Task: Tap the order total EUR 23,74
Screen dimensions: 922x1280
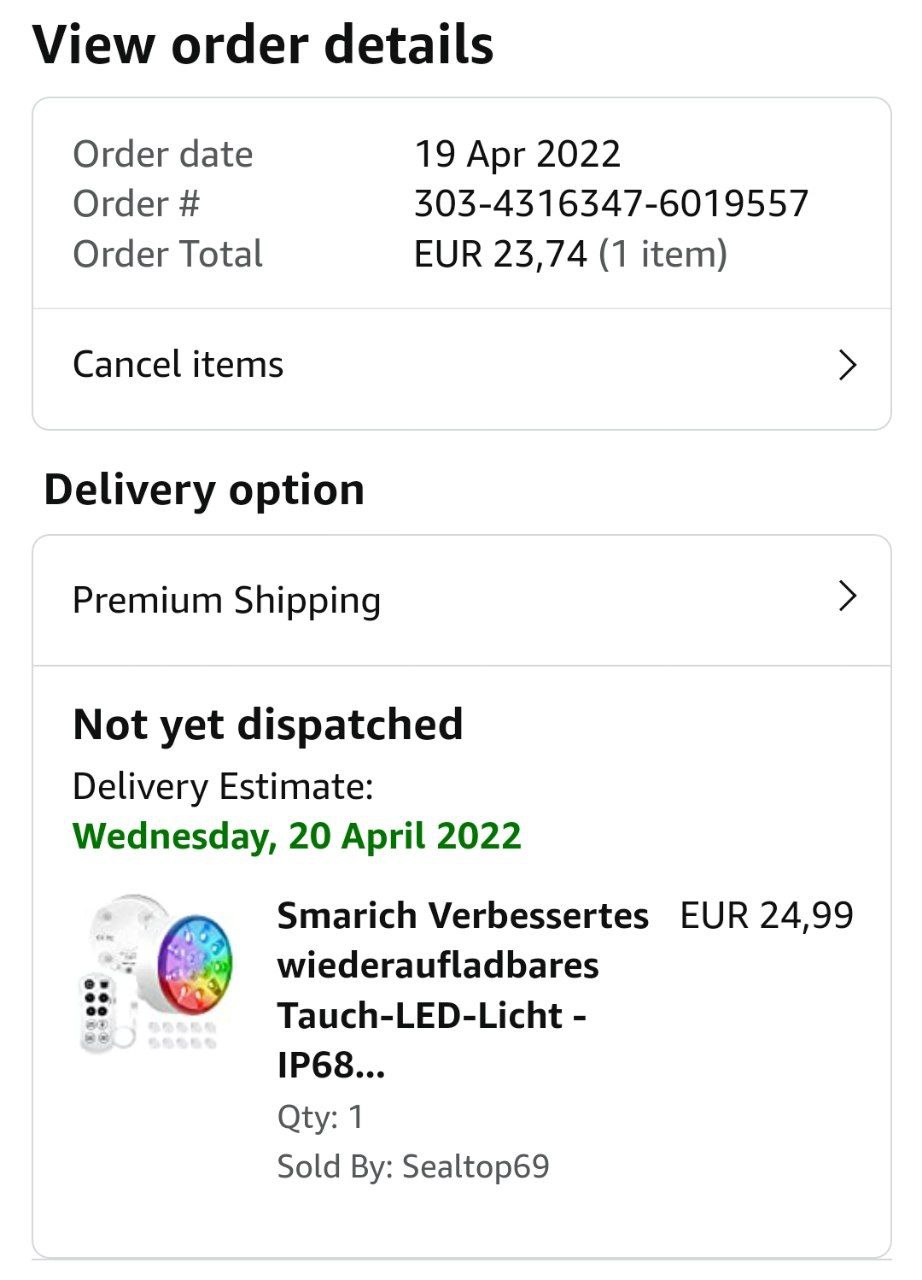Action: (500, 254)
